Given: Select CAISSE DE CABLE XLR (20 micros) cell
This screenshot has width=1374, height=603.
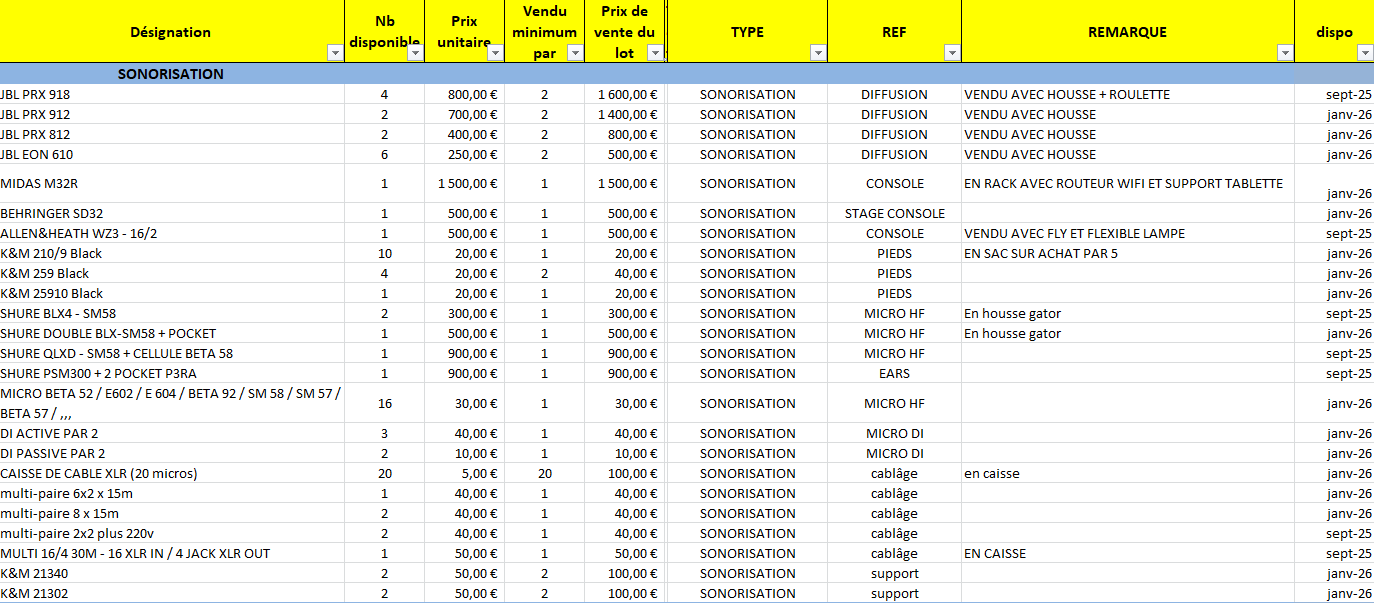Looking at the screenshot, I should tap(171, 473).
